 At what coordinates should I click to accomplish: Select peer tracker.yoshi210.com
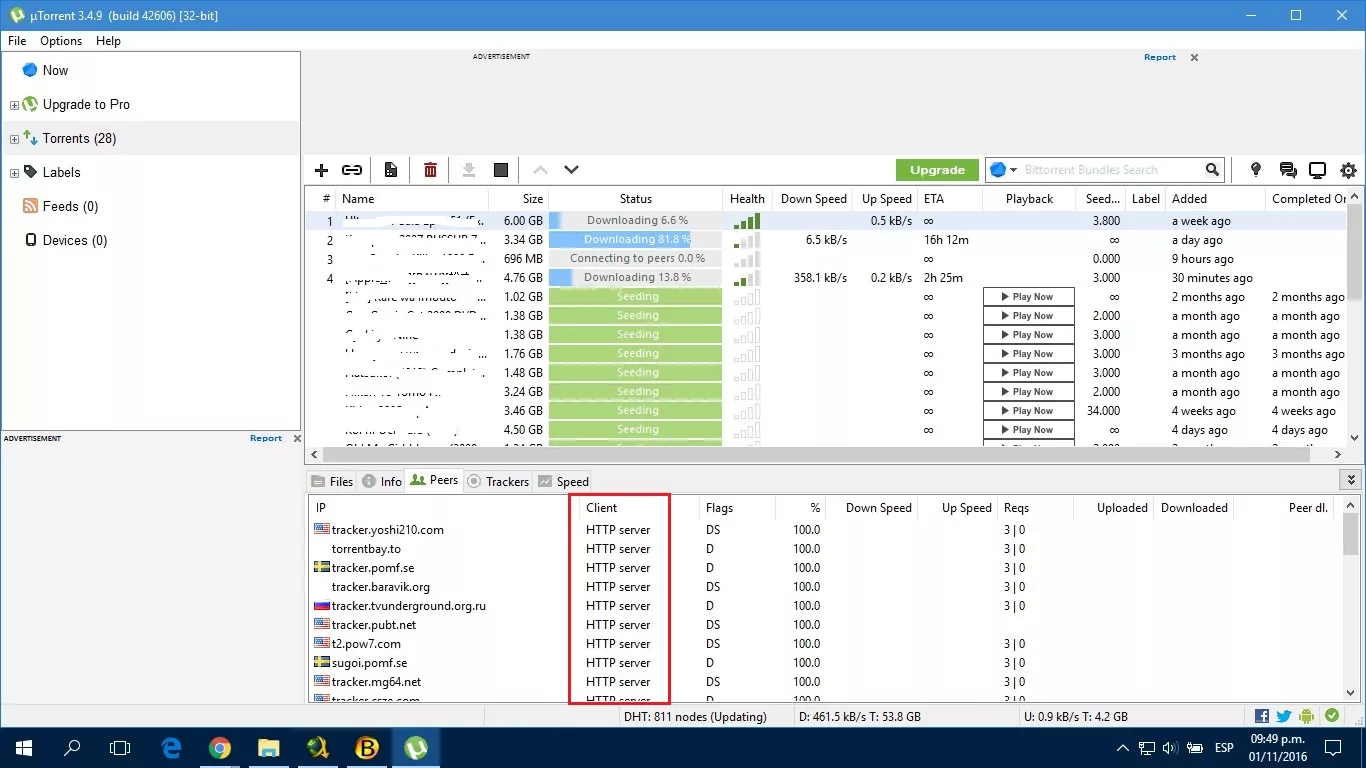coord(387,530)
